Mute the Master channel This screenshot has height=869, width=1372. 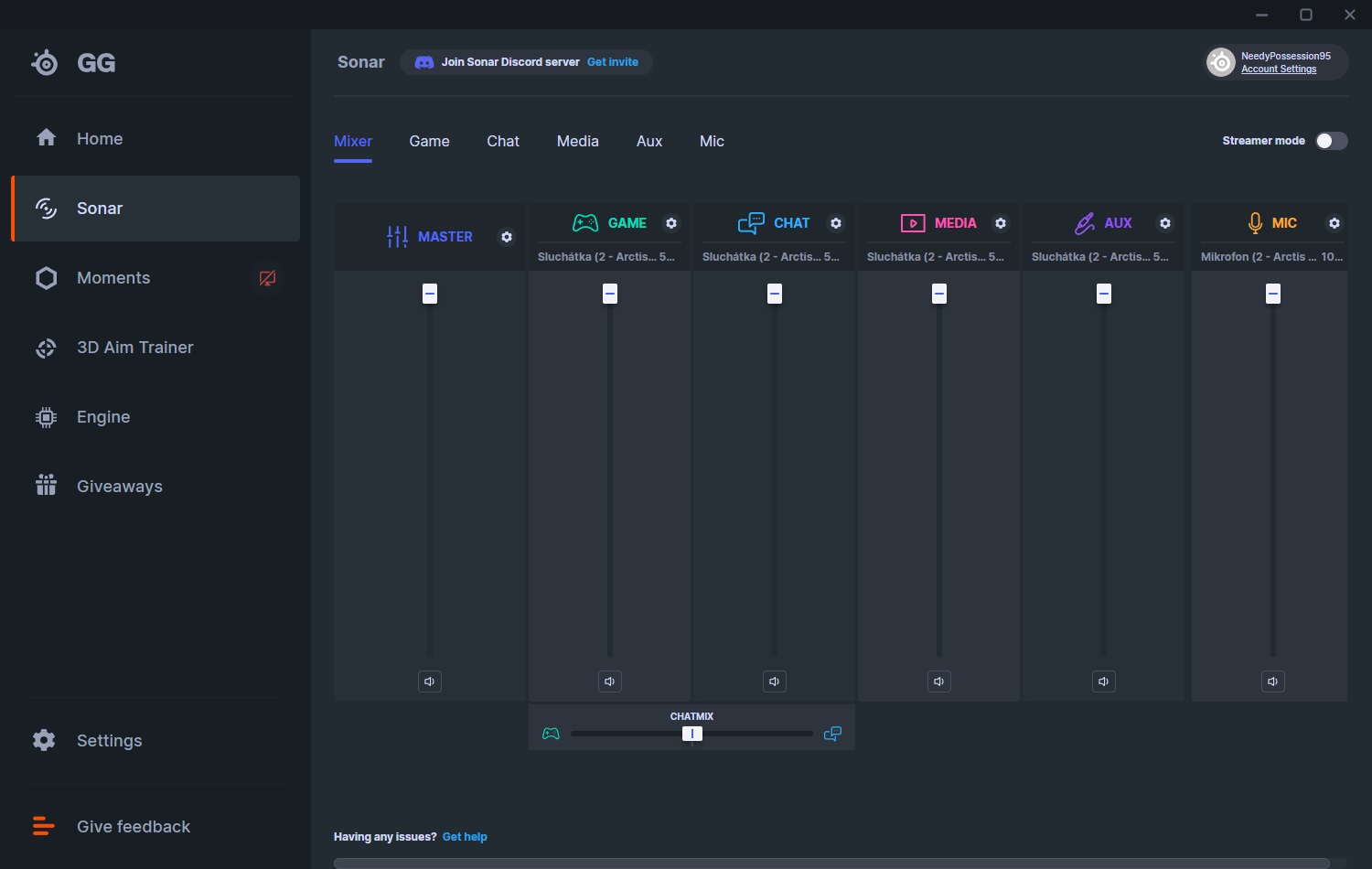430,681
